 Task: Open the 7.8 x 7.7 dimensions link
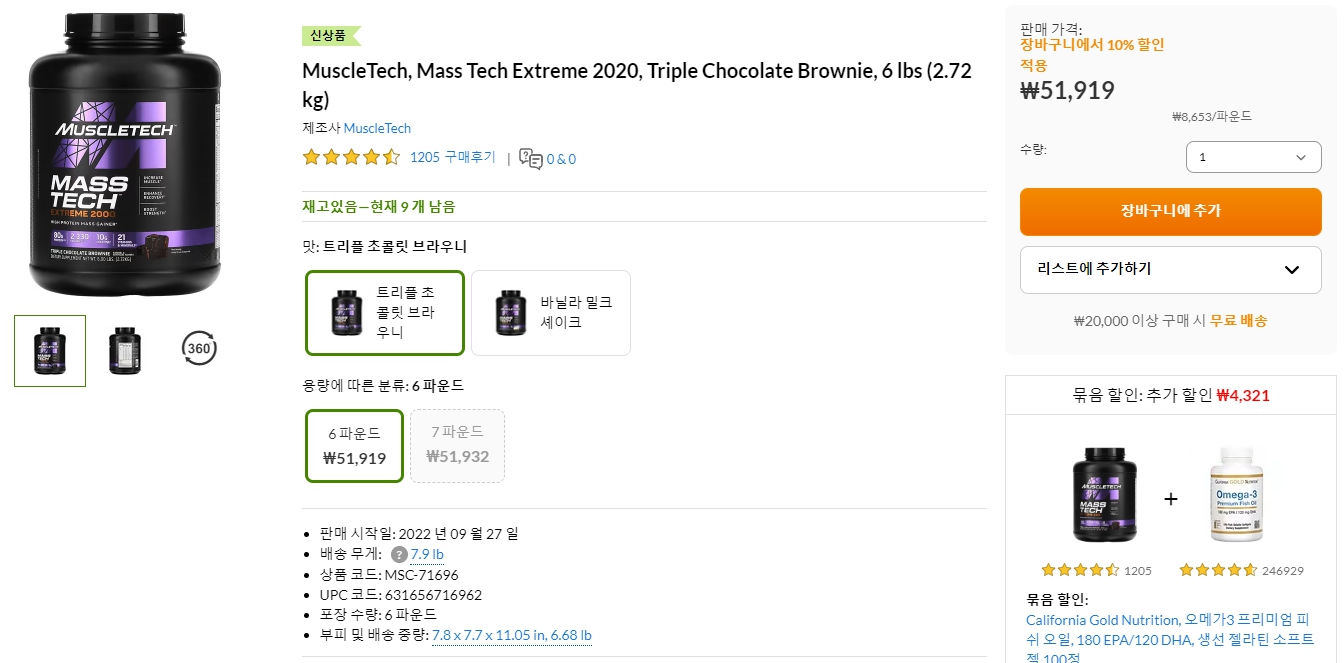[513, 634]
